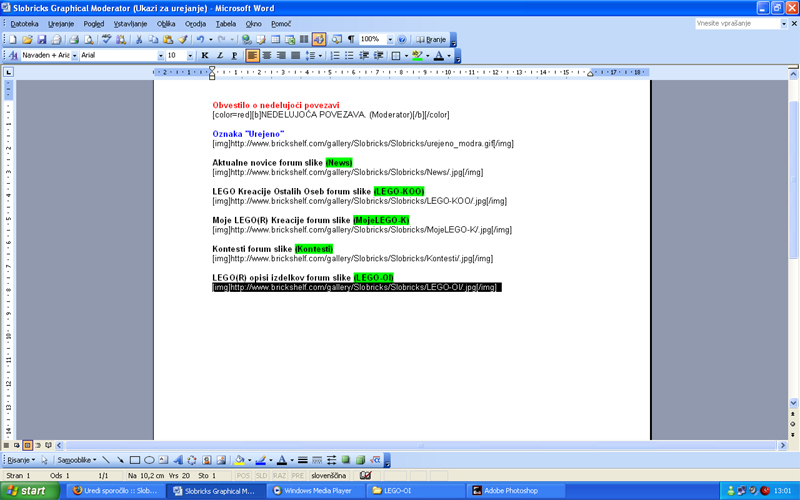Open undo history dropdown arrow
This screenshot has height=500, width=800.
(x=211, y=39)
